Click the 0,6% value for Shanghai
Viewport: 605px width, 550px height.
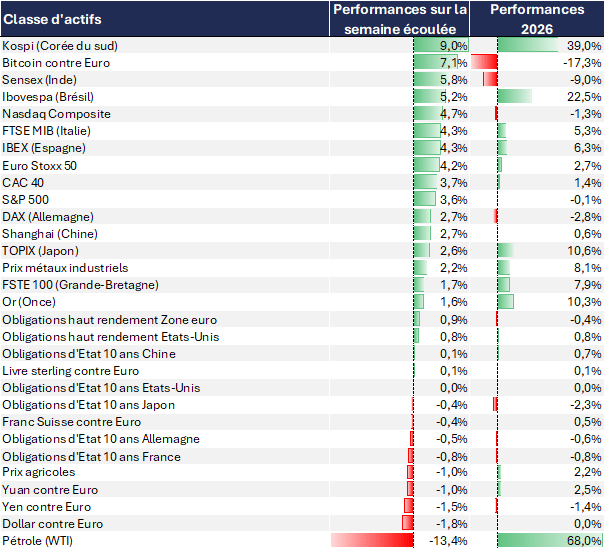click(x=587, y=234)
